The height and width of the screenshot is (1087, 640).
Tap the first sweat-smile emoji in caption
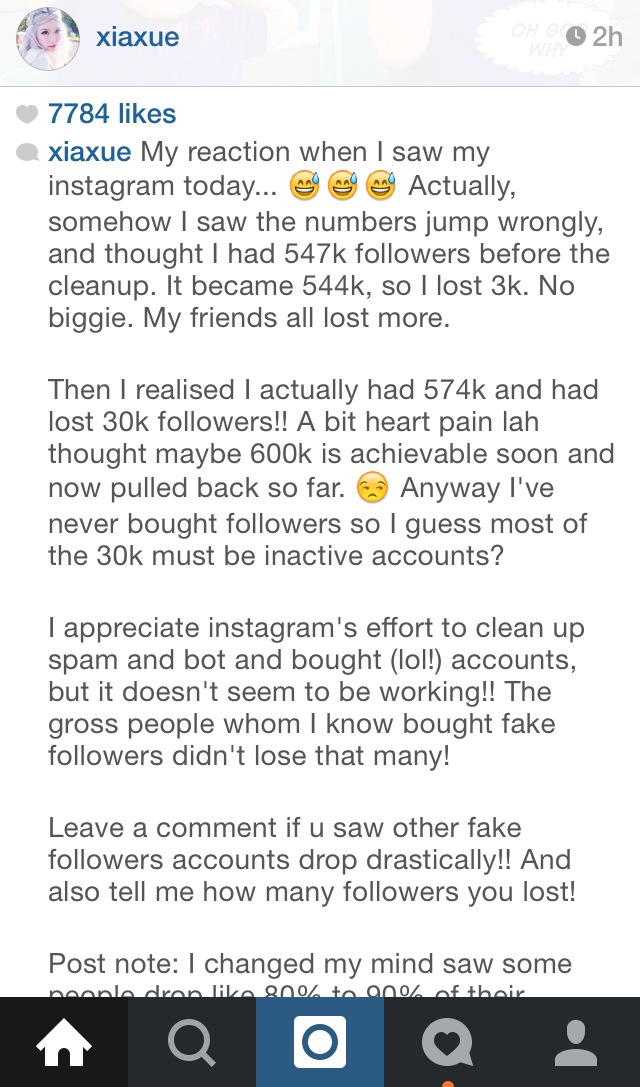(304, 186)
